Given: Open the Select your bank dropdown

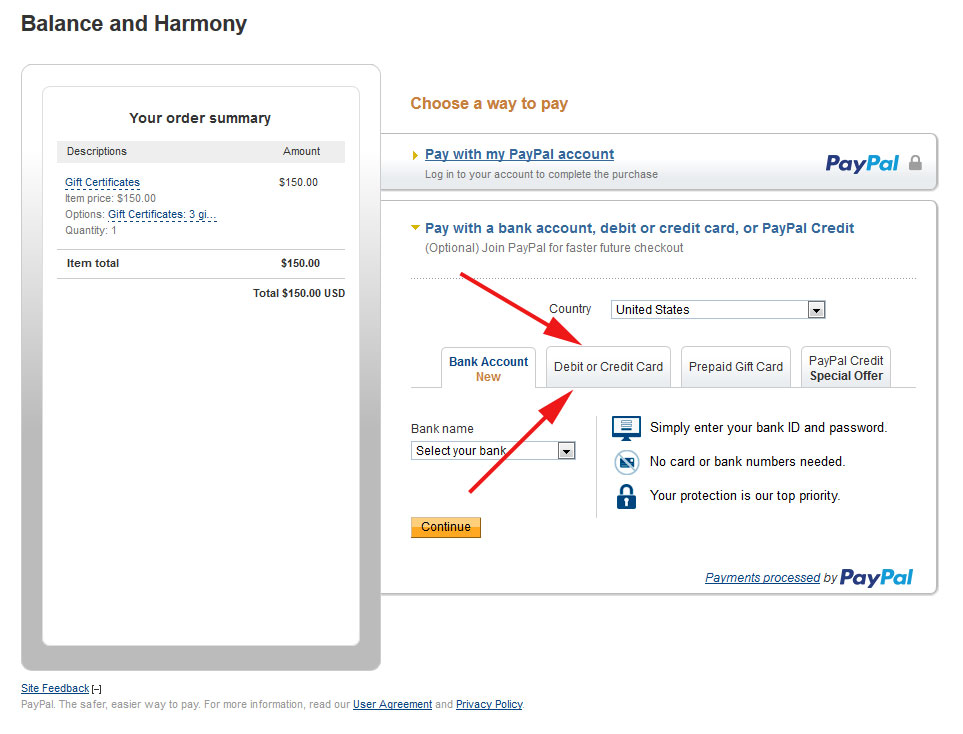Looking at the screenshot, I should pyautogui.click(x=566, y=451).
